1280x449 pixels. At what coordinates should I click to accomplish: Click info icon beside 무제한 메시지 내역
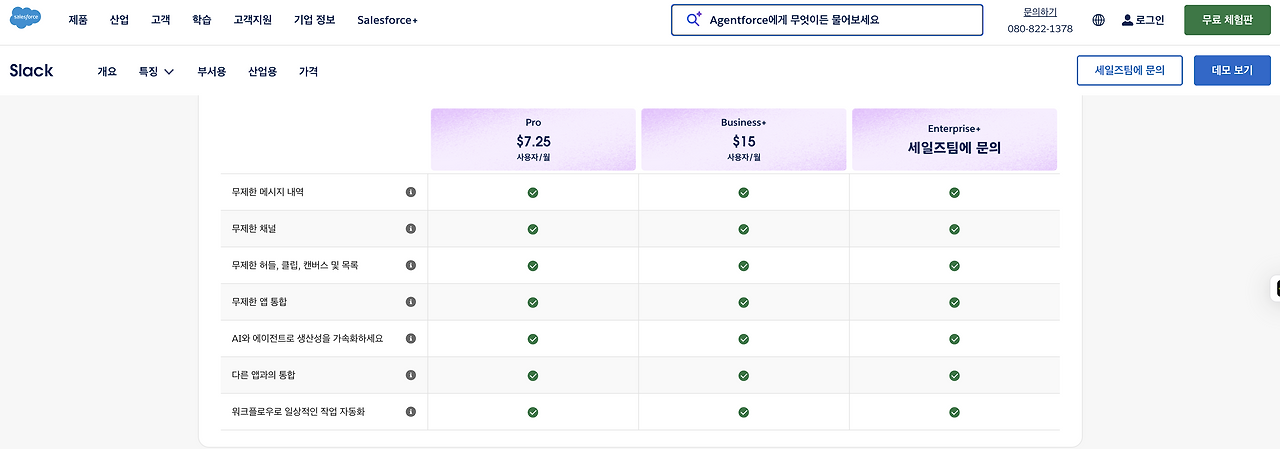[x=411, y=192]
